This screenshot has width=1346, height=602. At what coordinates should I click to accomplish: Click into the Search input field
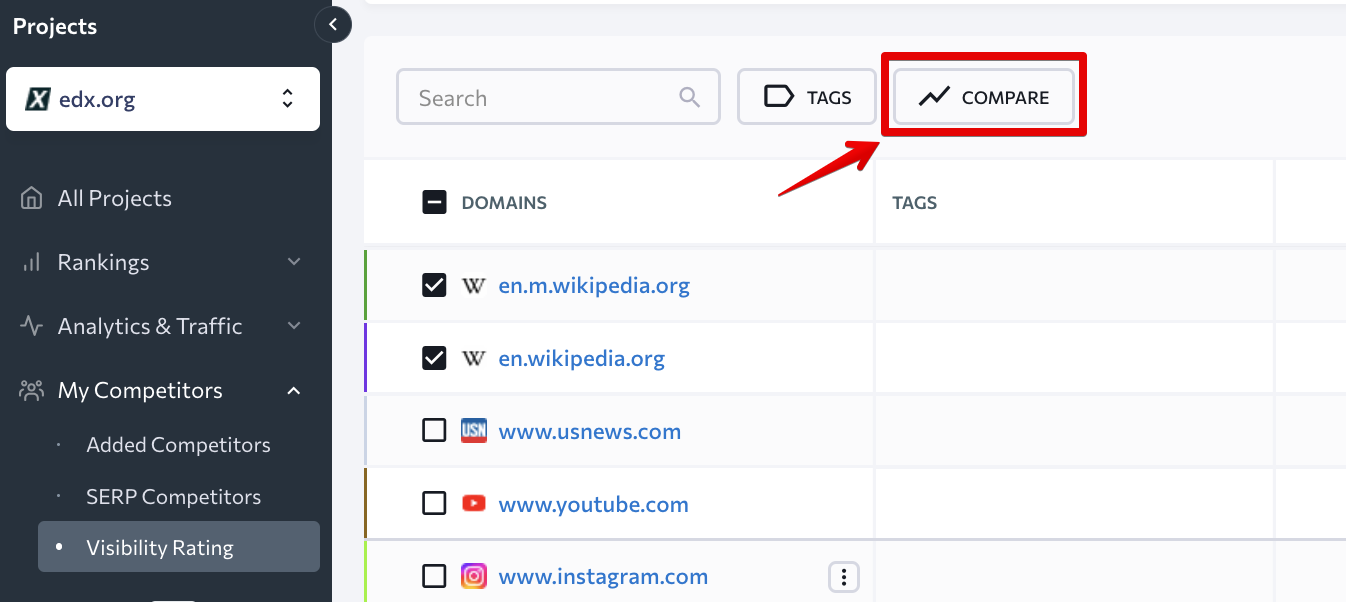[558, 97]
